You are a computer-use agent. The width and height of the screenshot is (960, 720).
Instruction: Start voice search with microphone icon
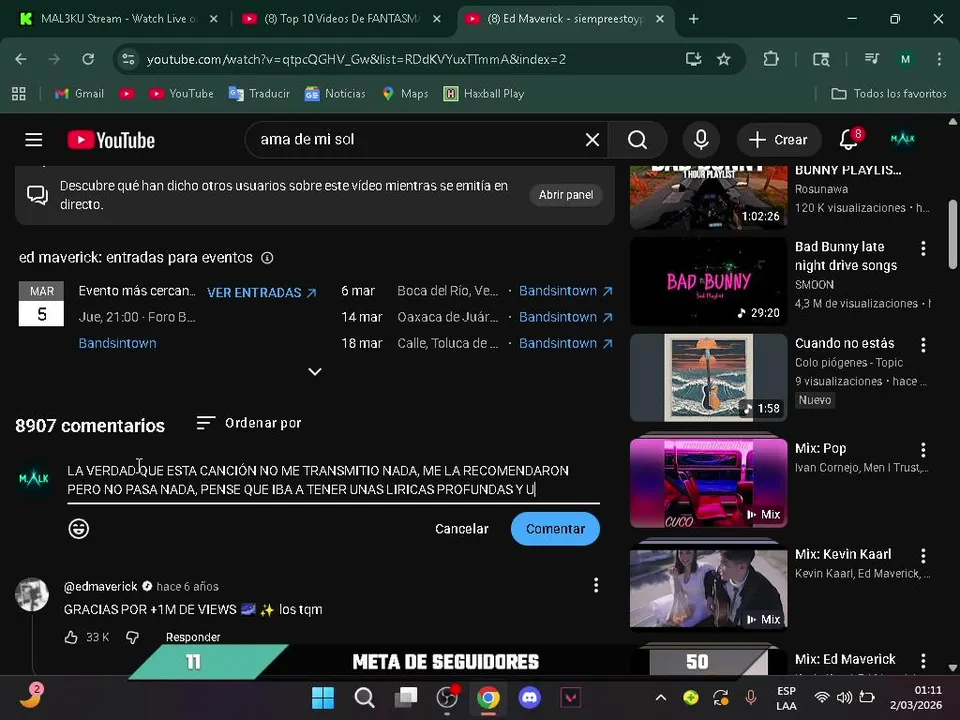[x=701, y=140]
